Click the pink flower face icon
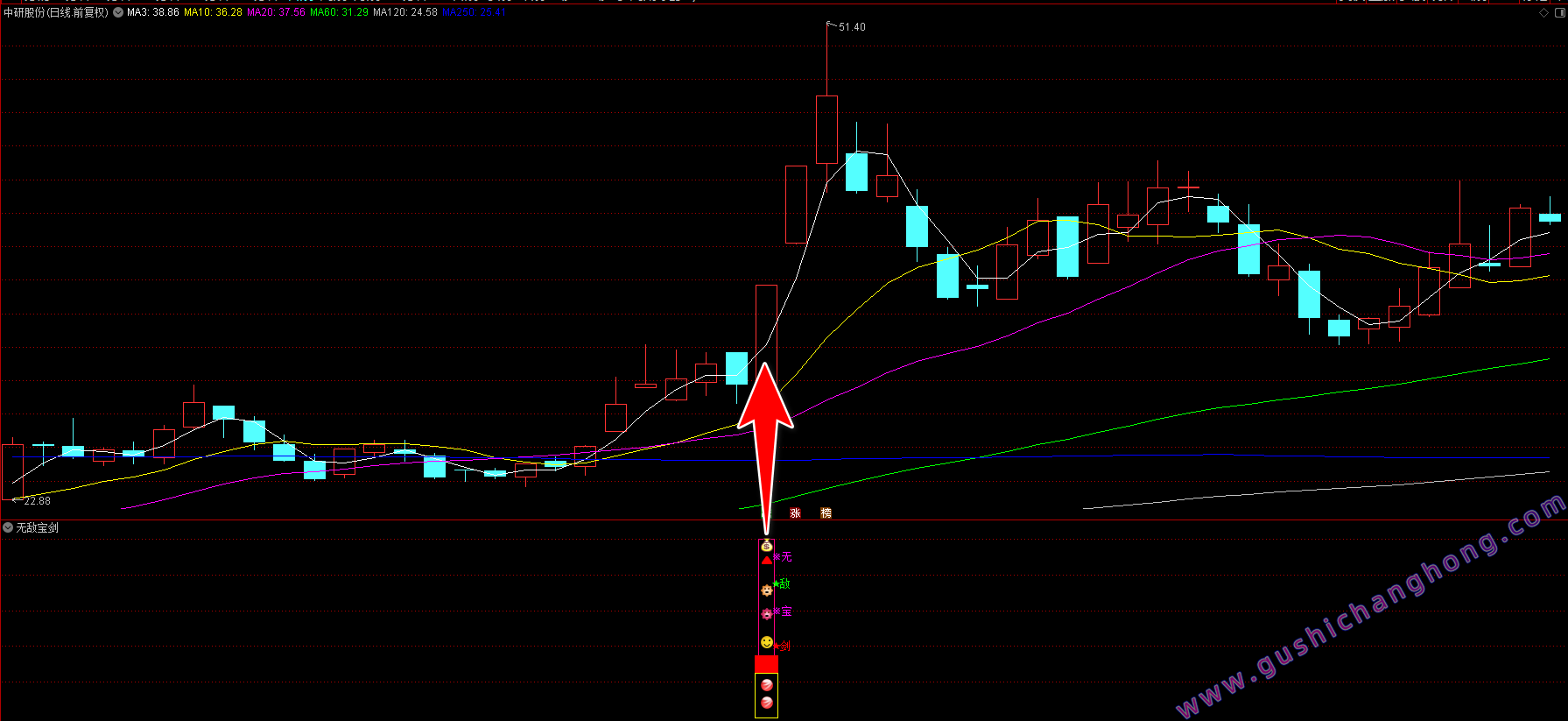The height and width of the screenshot is (721, 1568). (x=767, y=614)
